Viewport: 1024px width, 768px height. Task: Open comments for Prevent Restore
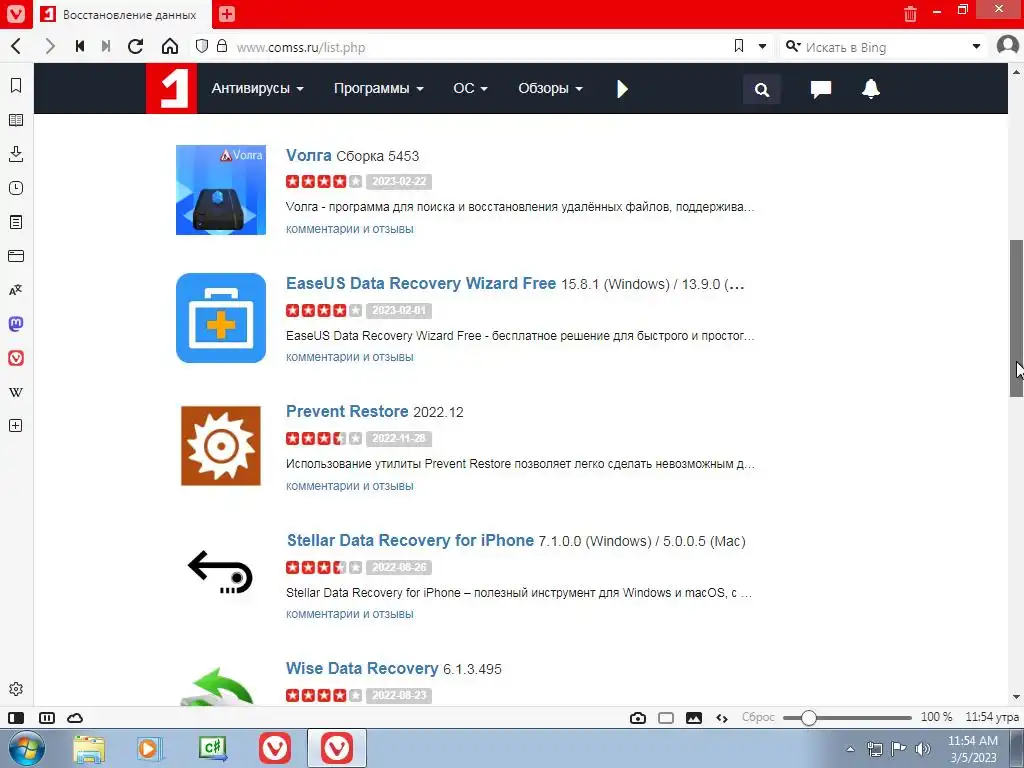pyautogui.click(x=349, y=485)
